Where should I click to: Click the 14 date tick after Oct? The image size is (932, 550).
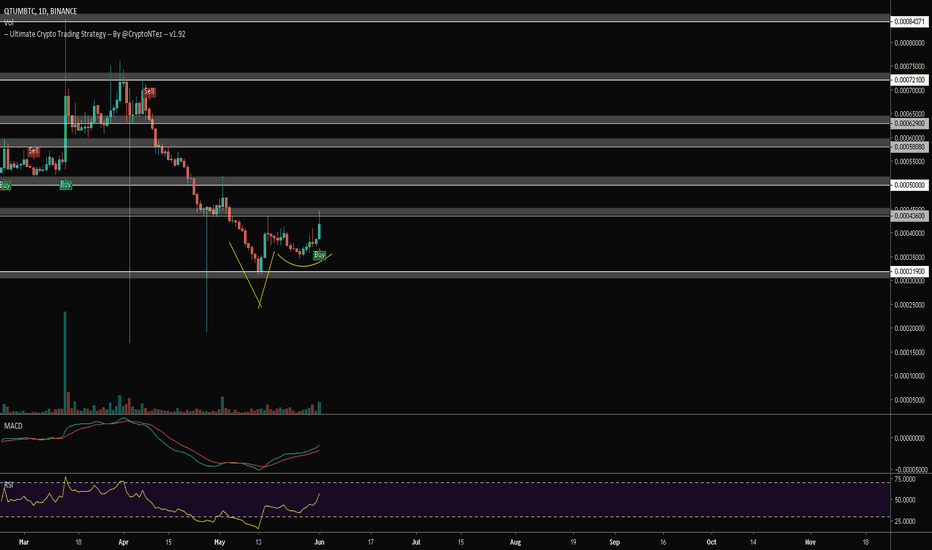[752, 542]
